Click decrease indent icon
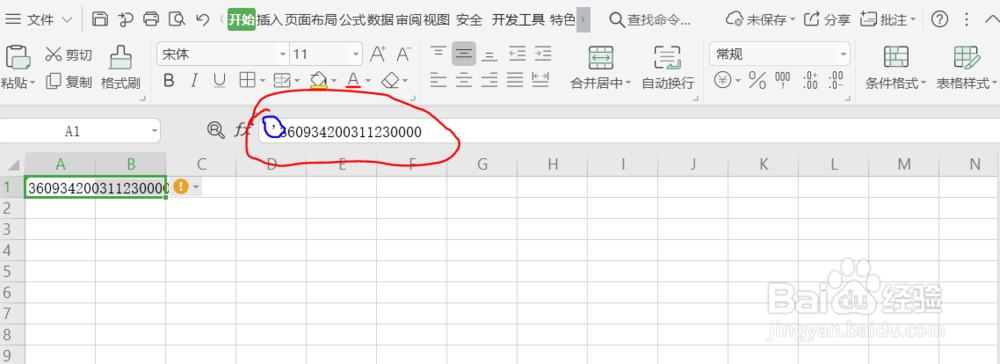The height and width of the screenshot is (364, 1000). click(x=517, y=54)
